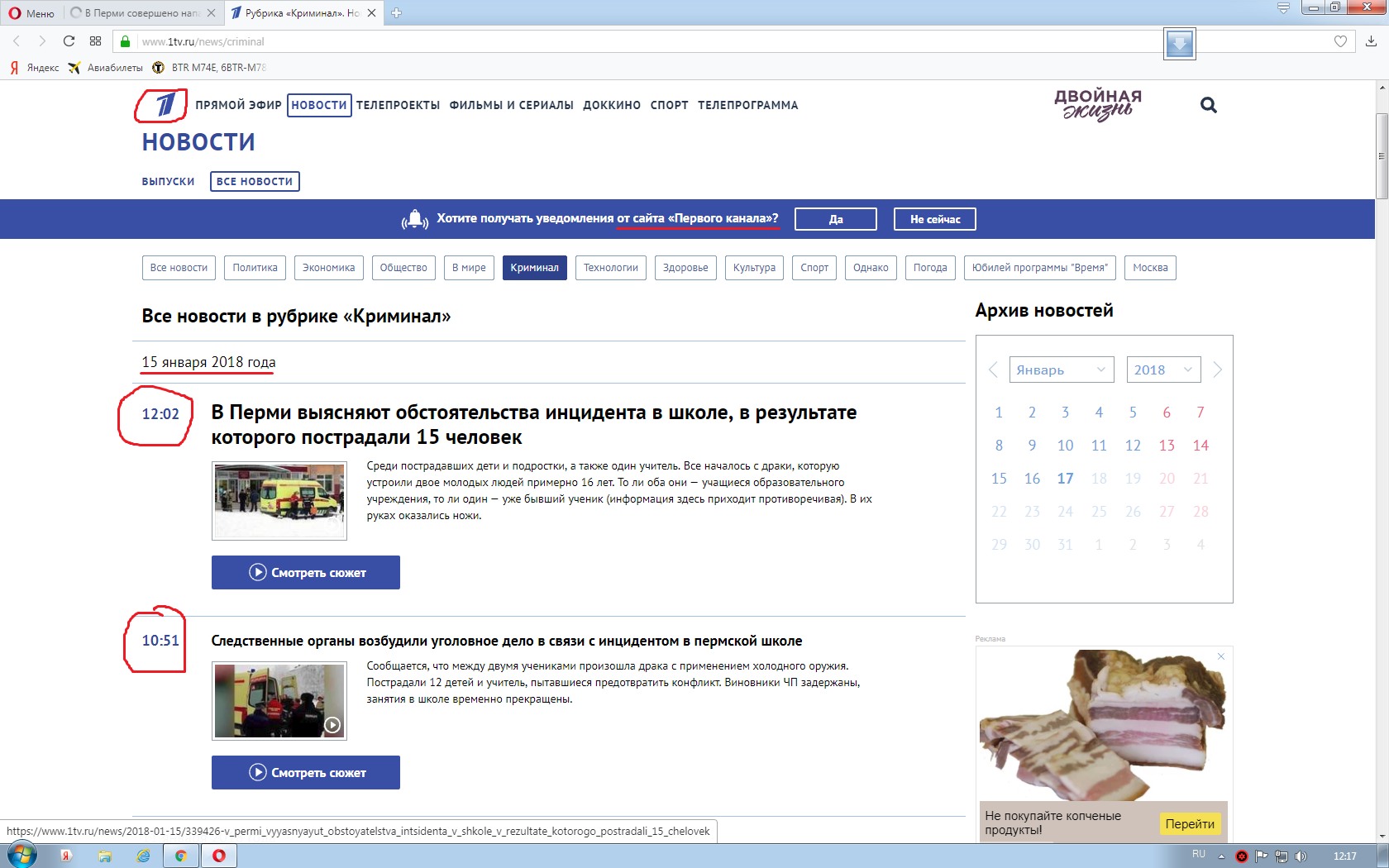Expand the month dropdown showing Январь
The height and width of the screenshot is (868, 1389).
[1061, 370]
